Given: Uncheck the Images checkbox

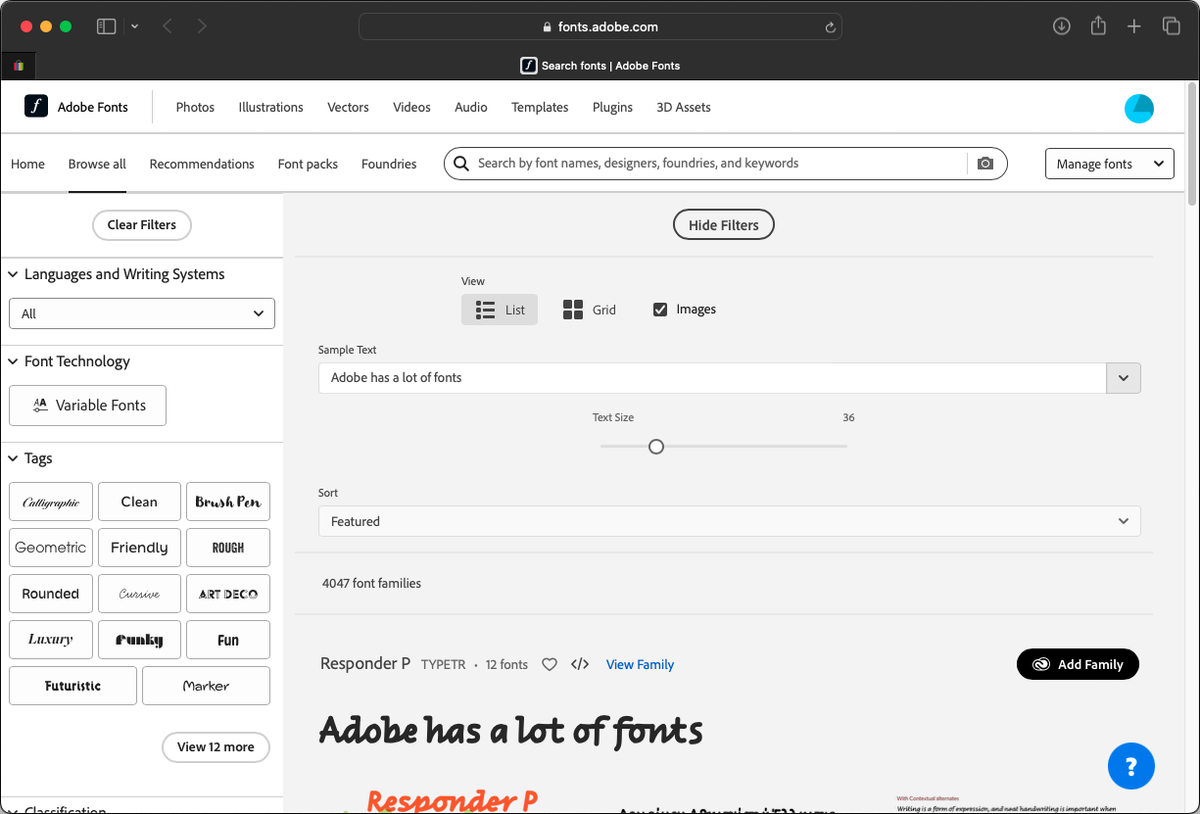Looking at the screenshot, I should pos(660,309).
